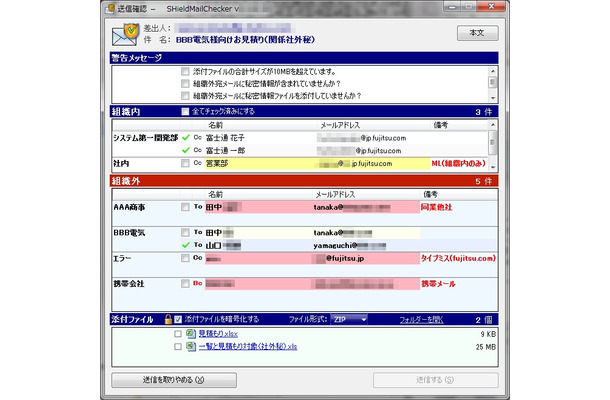Click the green checkmark for 山口 recipient
The width and height of the screenshot is (610, 400).
[186, 245]
